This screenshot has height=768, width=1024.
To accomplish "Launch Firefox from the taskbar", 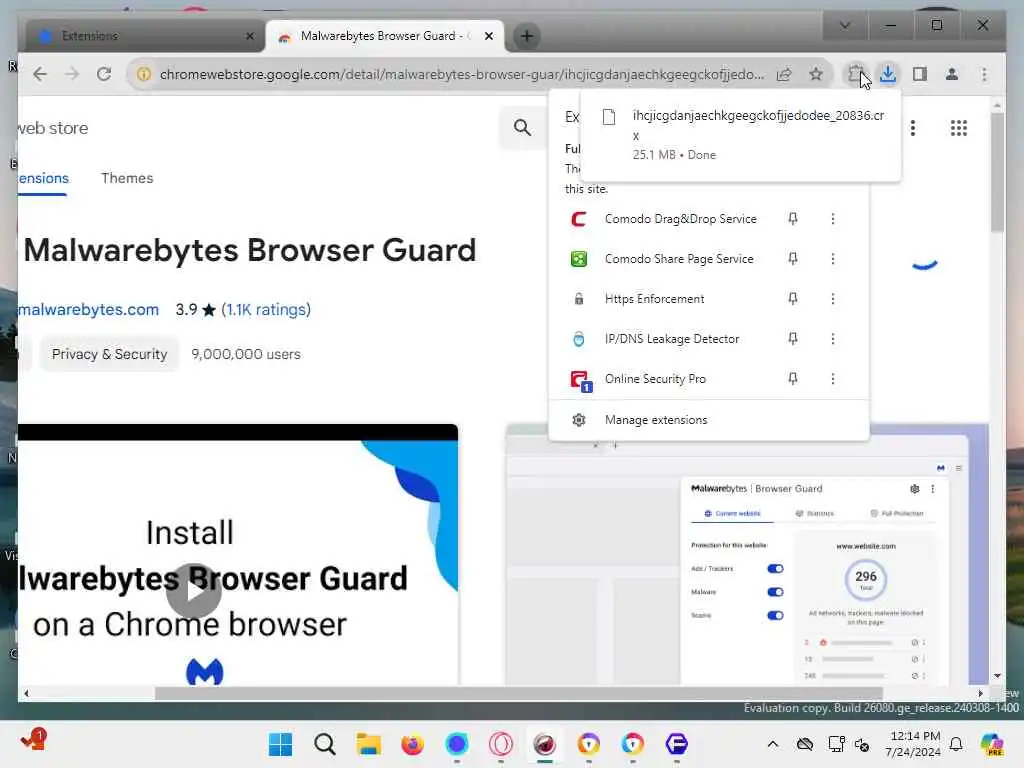I will point(412,744).
